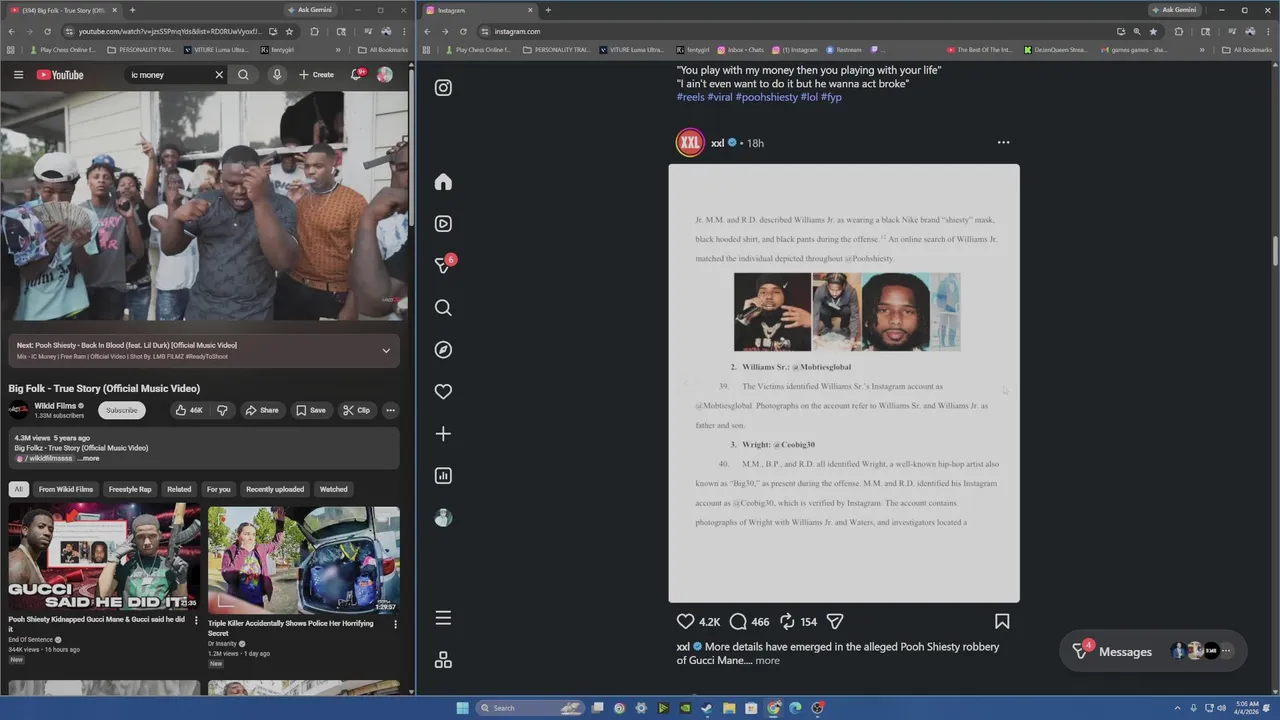Open Instagram direct messages sidebar icon

(443, 266)
